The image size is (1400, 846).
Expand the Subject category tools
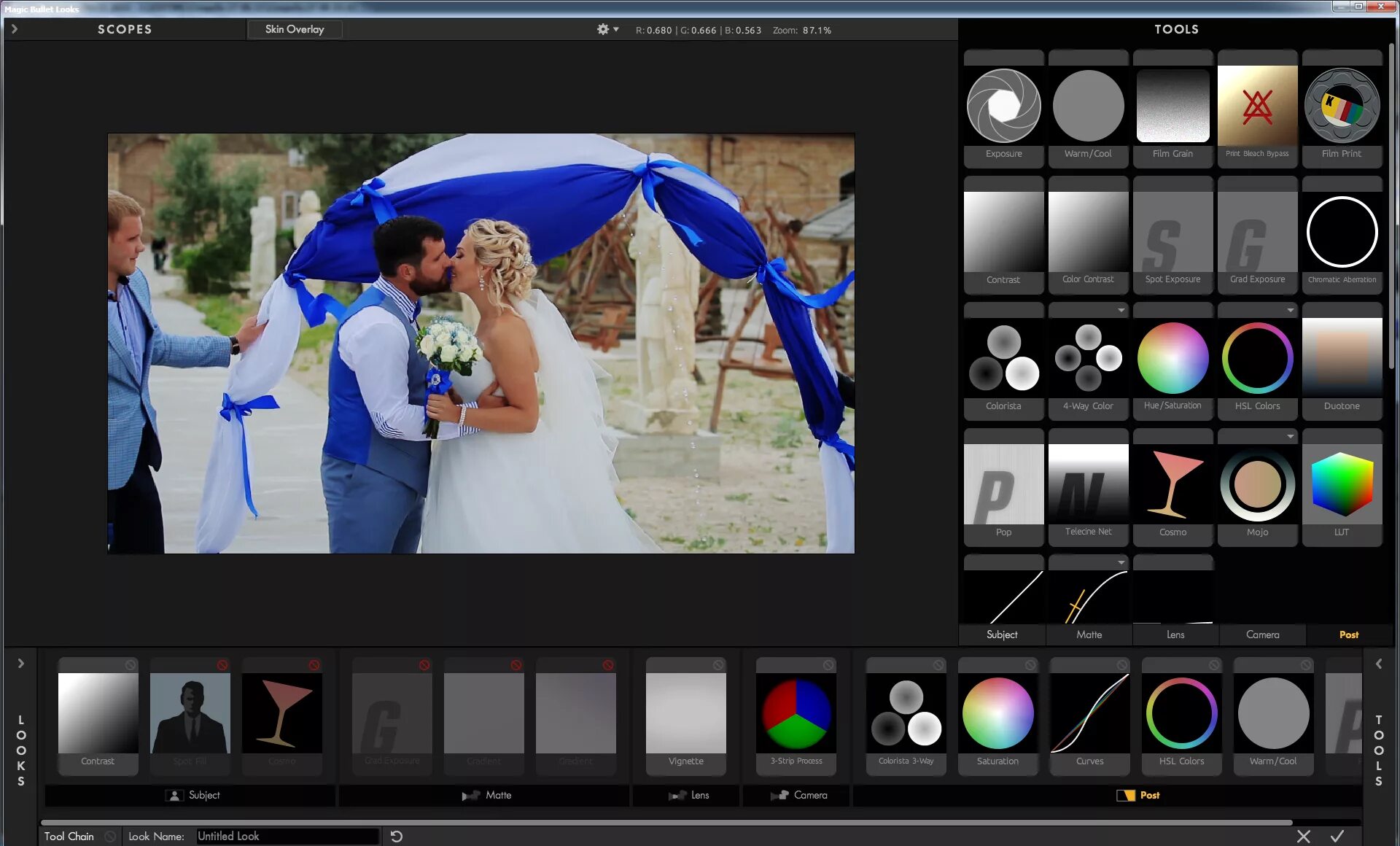click(1002, 634)
